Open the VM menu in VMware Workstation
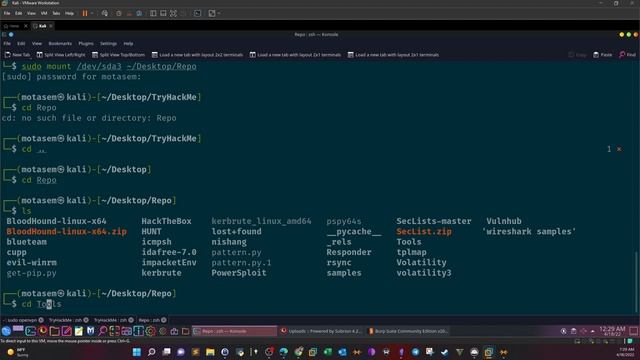The width and height of the screenshot is (640, 360). tap(44, 13)
